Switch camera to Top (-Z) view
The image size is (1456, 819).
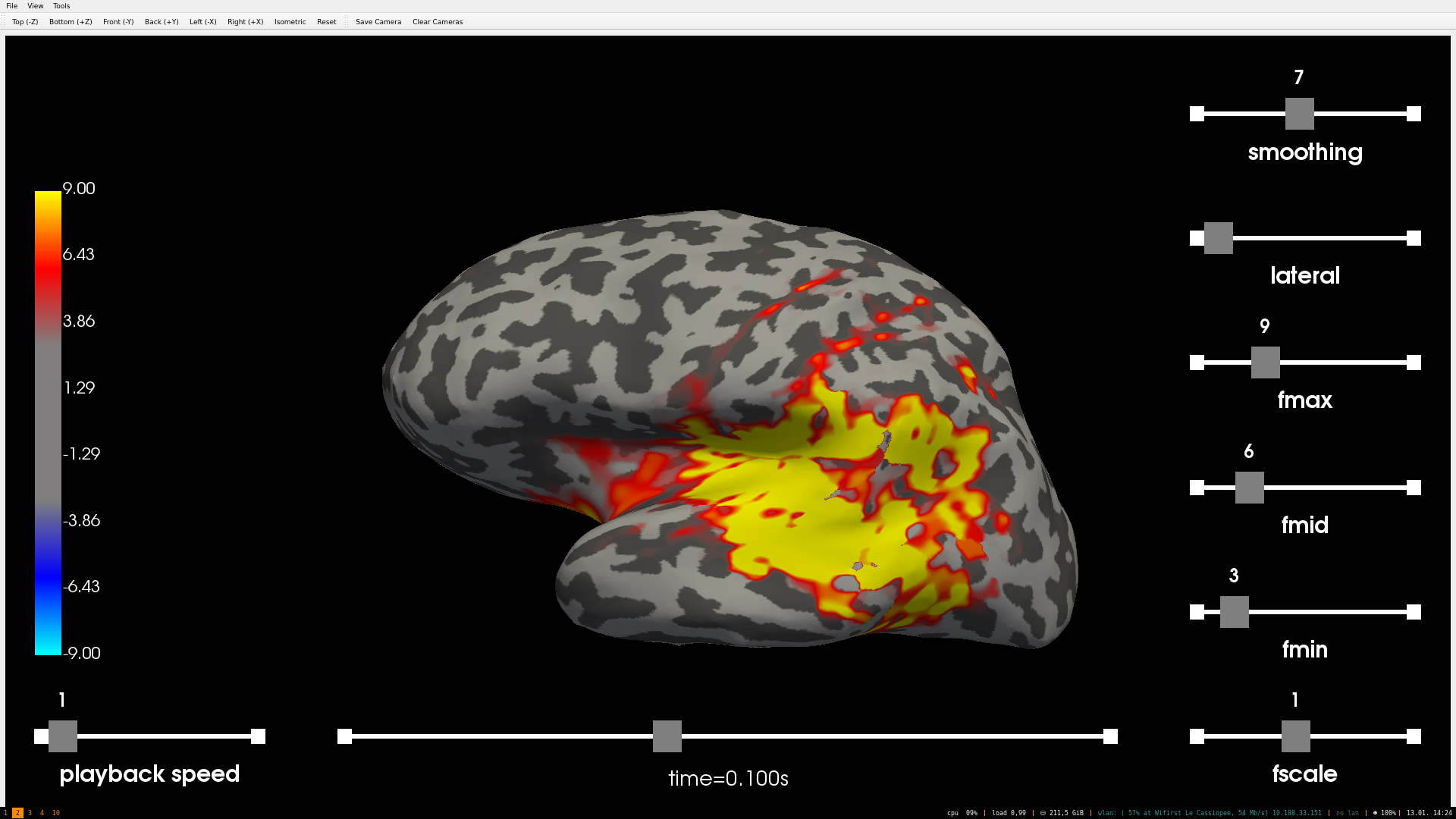click(25, 22)
